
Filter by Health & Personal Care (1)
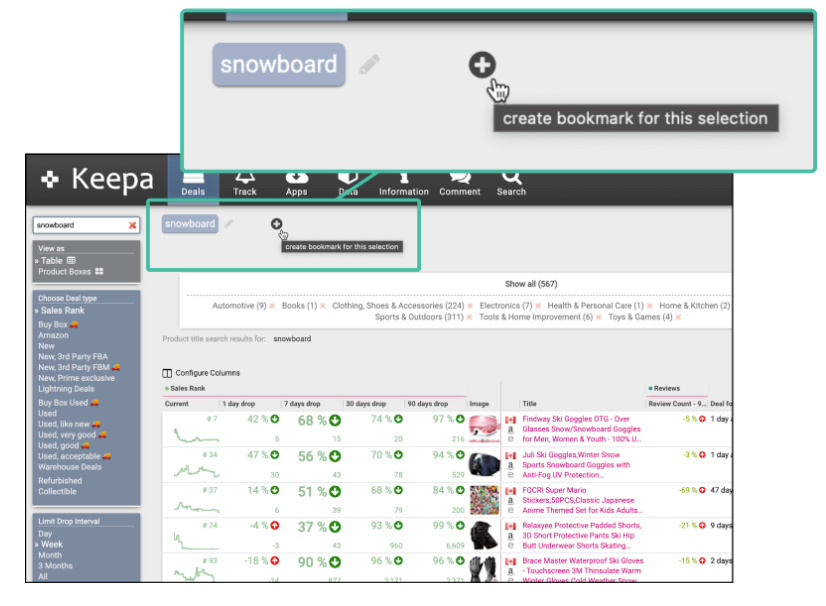(x=595, y=306)
